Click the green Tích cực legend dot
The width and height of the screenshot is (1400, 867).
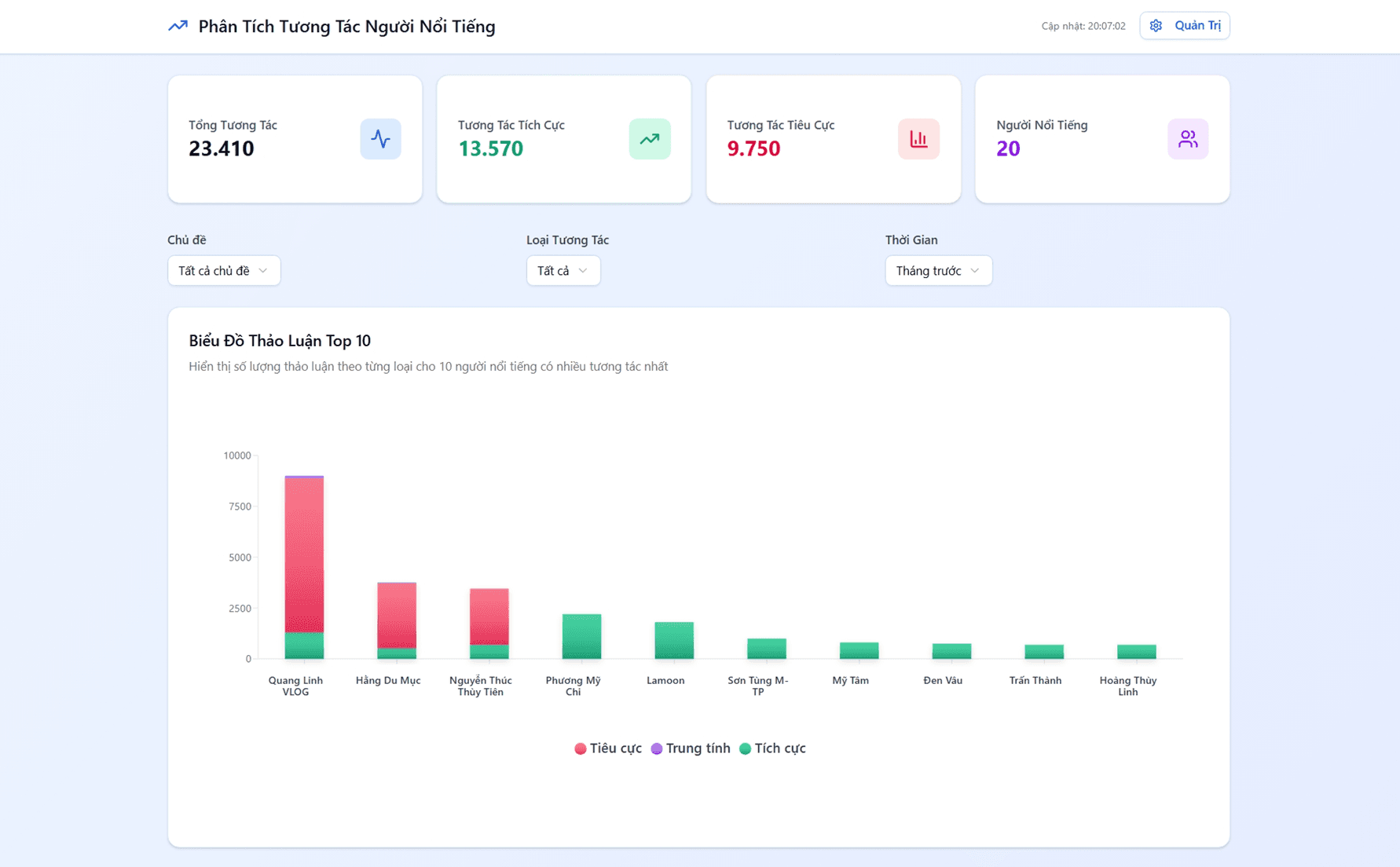coord(745,748)
